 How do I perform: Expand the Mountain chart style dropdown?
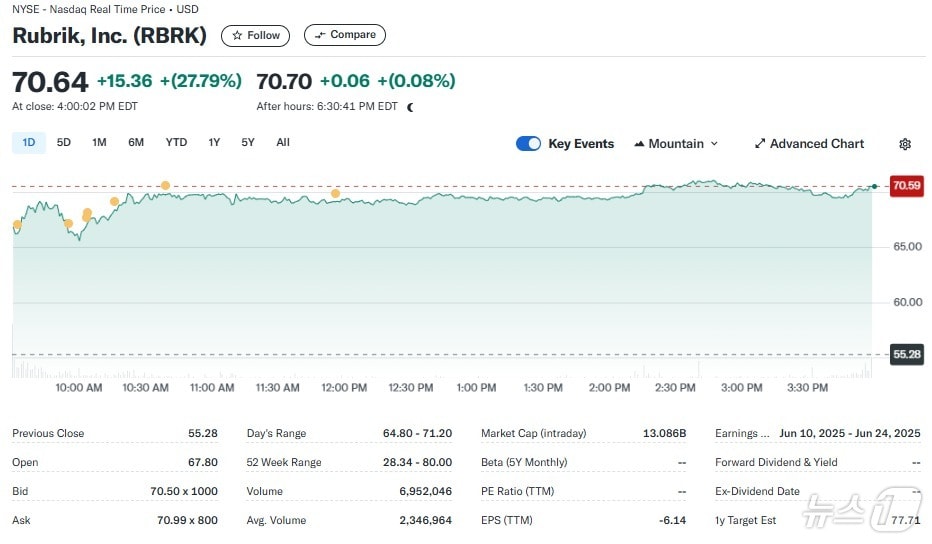point(677,144)
